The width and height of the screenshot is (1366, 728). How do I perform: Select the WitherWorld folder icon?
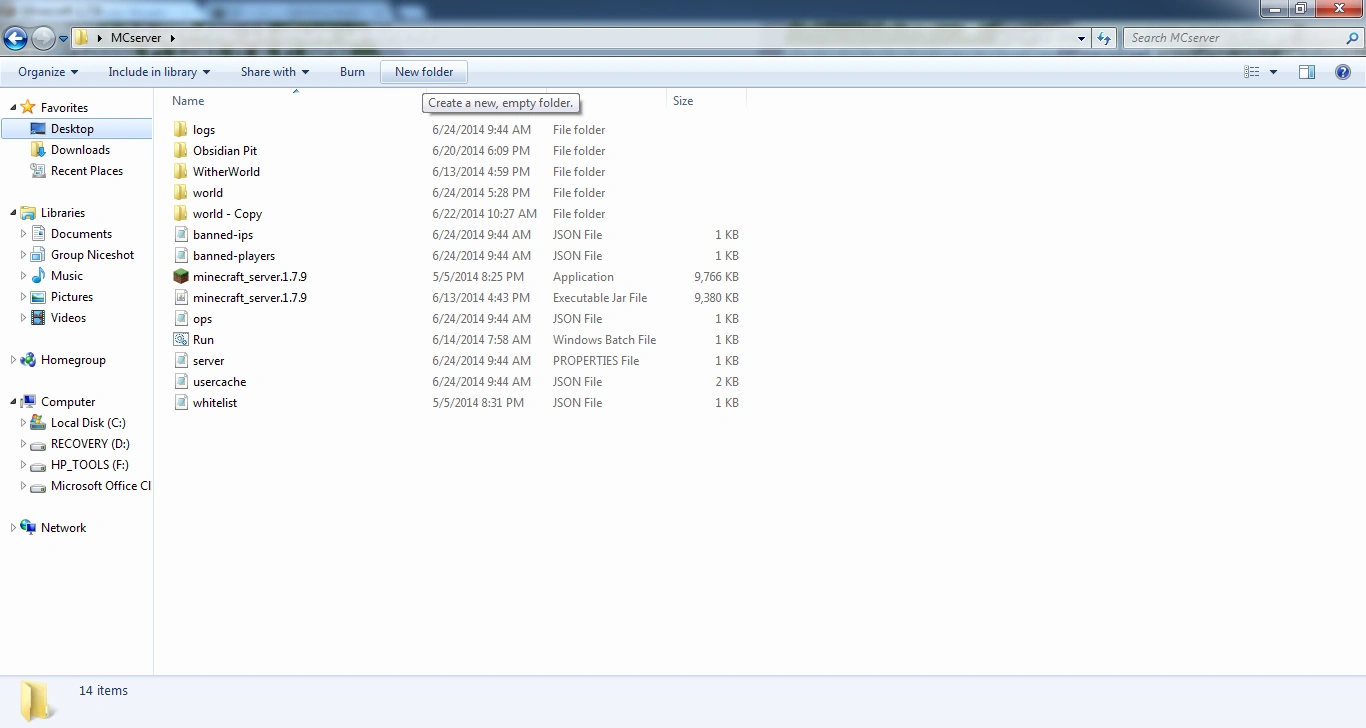180,172
